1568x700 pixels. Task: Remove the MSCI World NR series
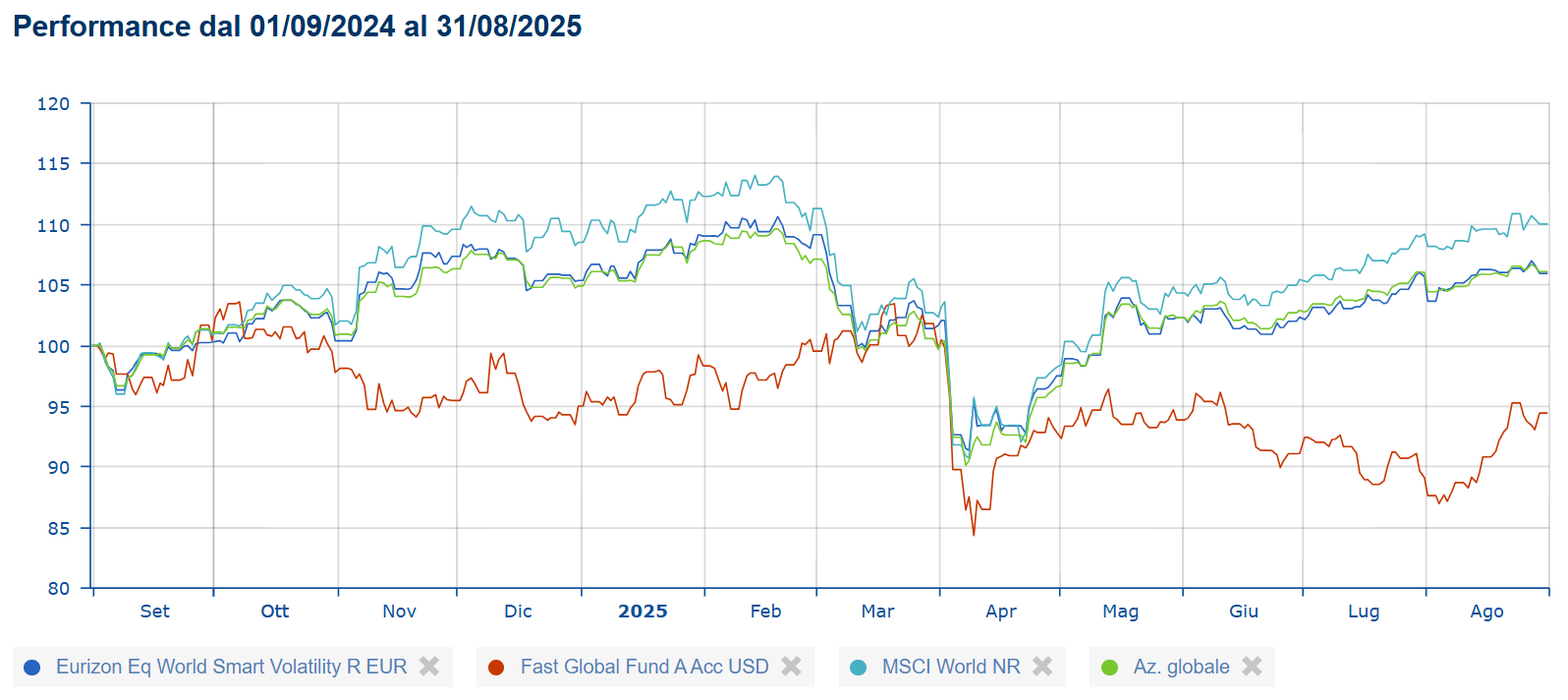(x=1042, y=667)
